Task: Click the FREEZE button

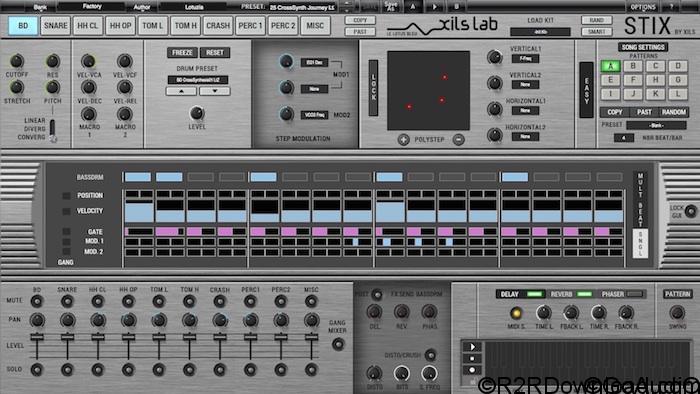Action: click(x=182, y=53)
